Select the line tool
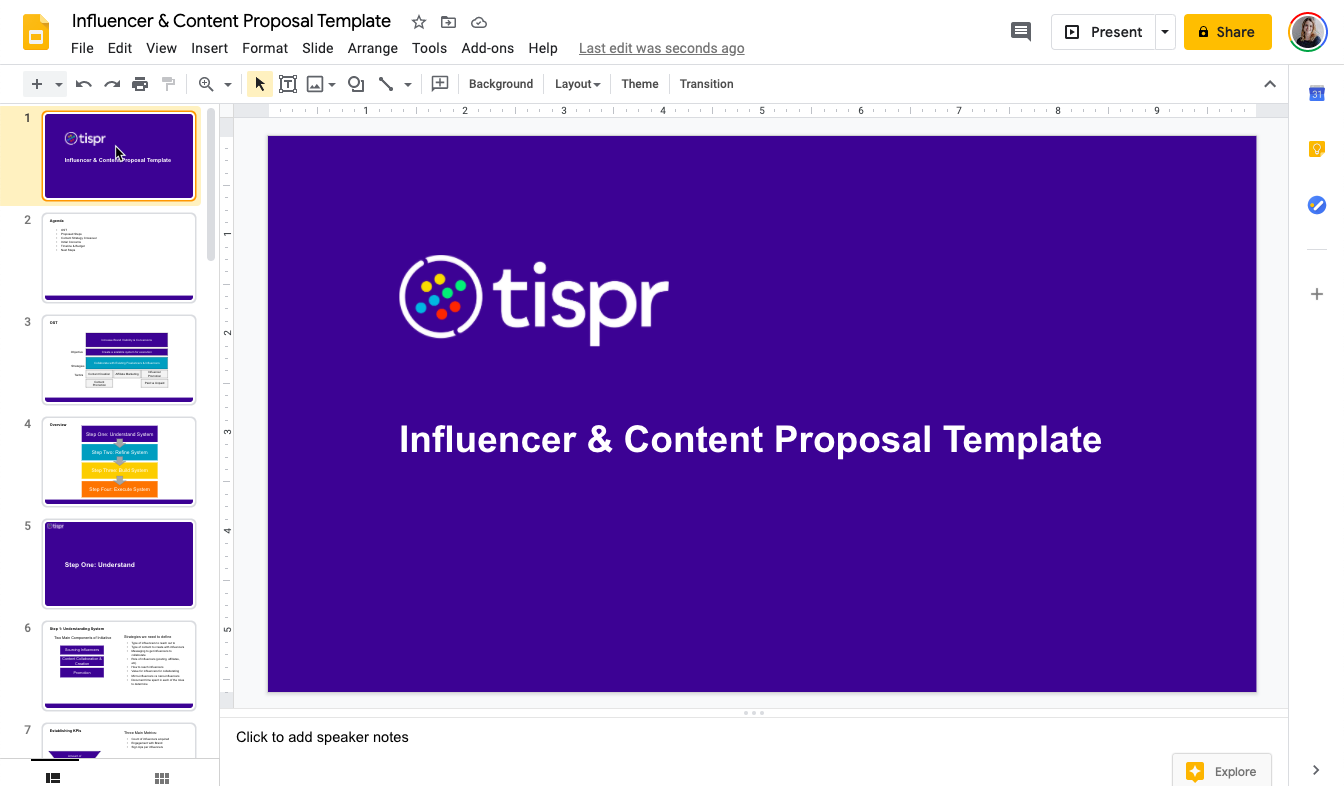1344x786 pixels. coord(385,84)
